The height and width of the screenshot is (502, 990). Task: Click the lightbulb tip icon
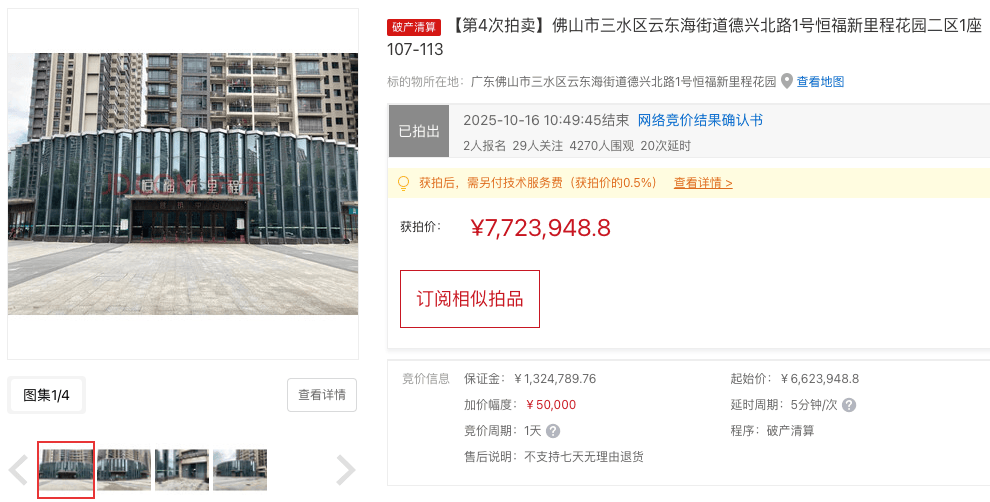click(x=403, y=184)
